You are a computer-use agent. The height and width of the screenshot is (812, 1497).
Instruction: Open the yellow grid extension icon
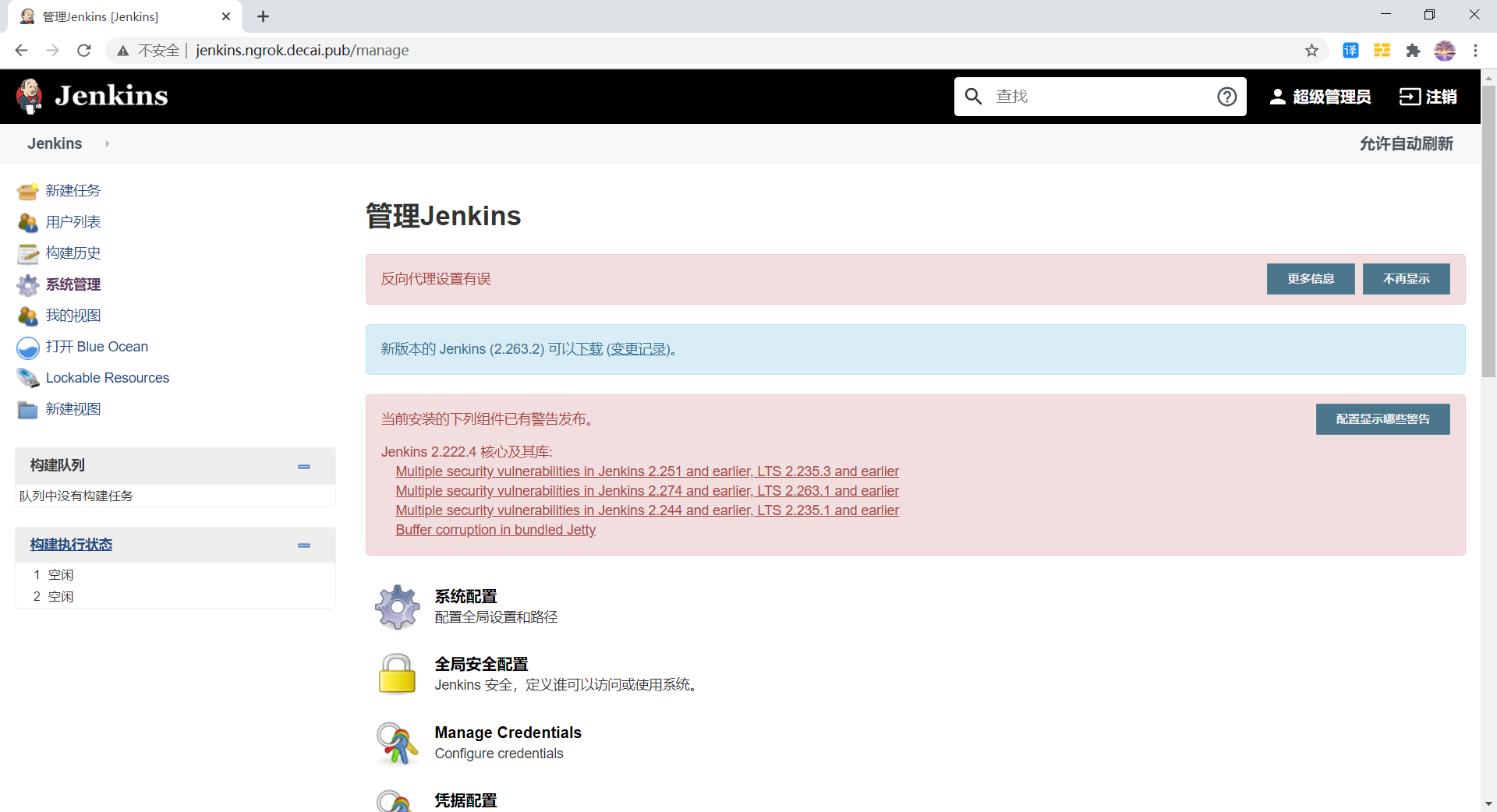[1382, 51]
